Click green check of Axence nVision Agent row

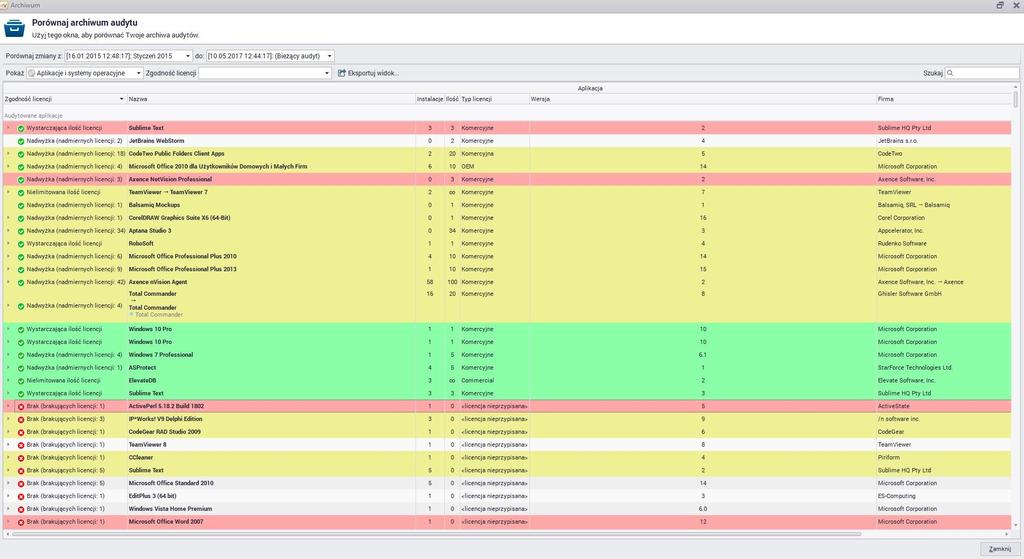tap(21, 283)
